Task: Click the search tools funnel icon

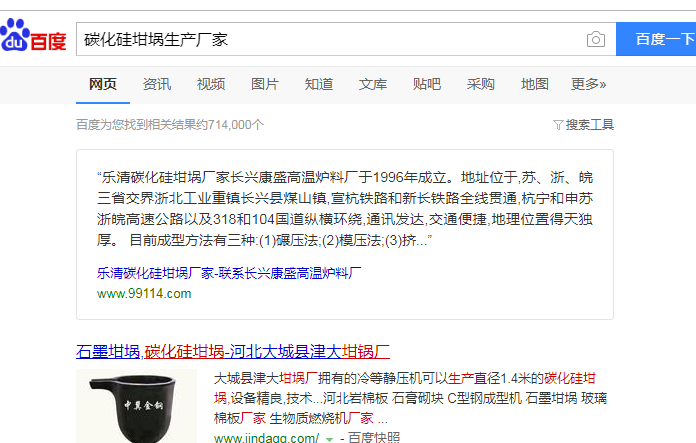Action: click(558, 125)
